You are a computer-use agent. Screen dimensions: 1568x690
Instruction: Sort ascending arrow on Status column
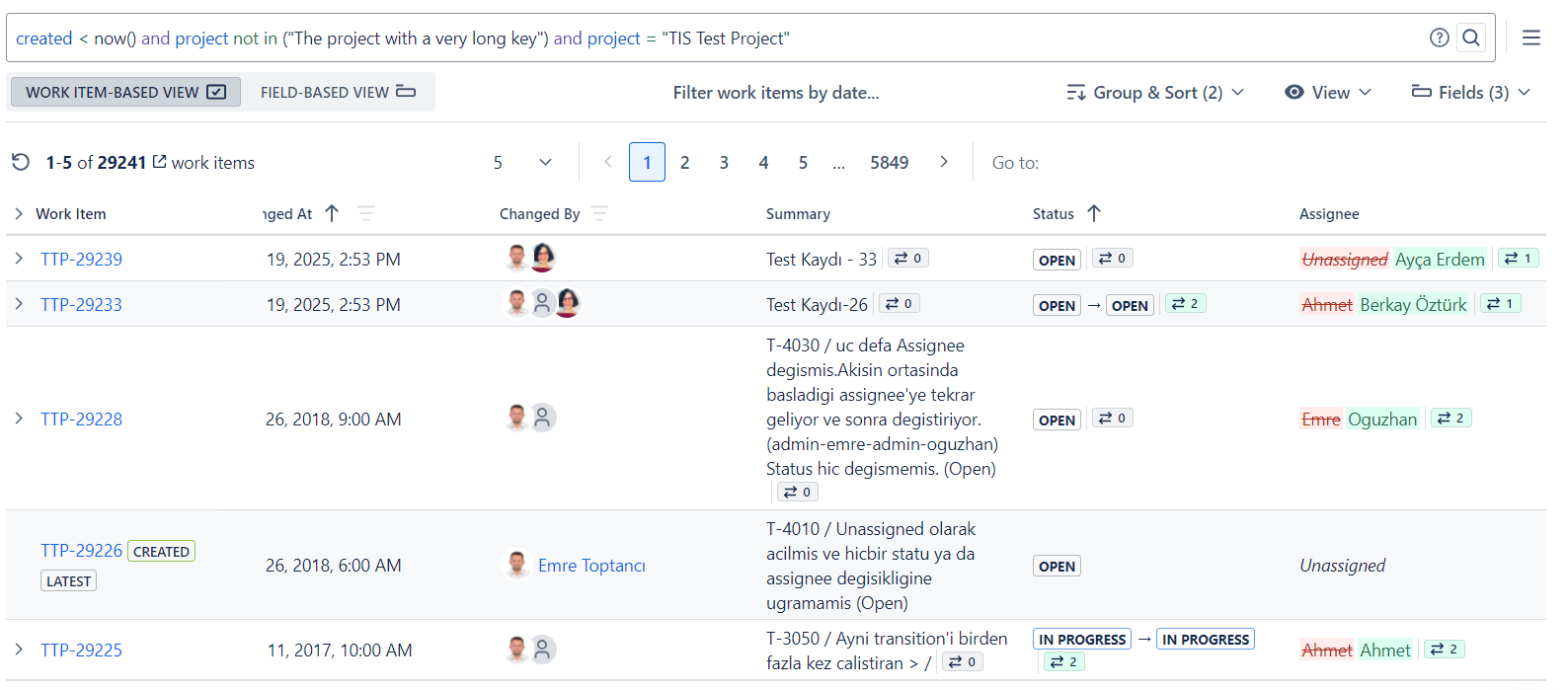pyautogui.click(x=1094, y=213)
